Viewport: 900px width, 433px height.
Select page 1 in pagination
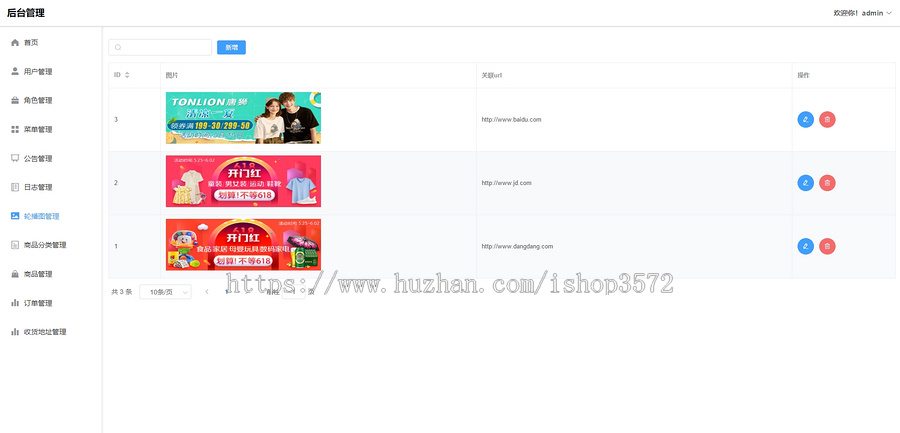coord(227,292)
